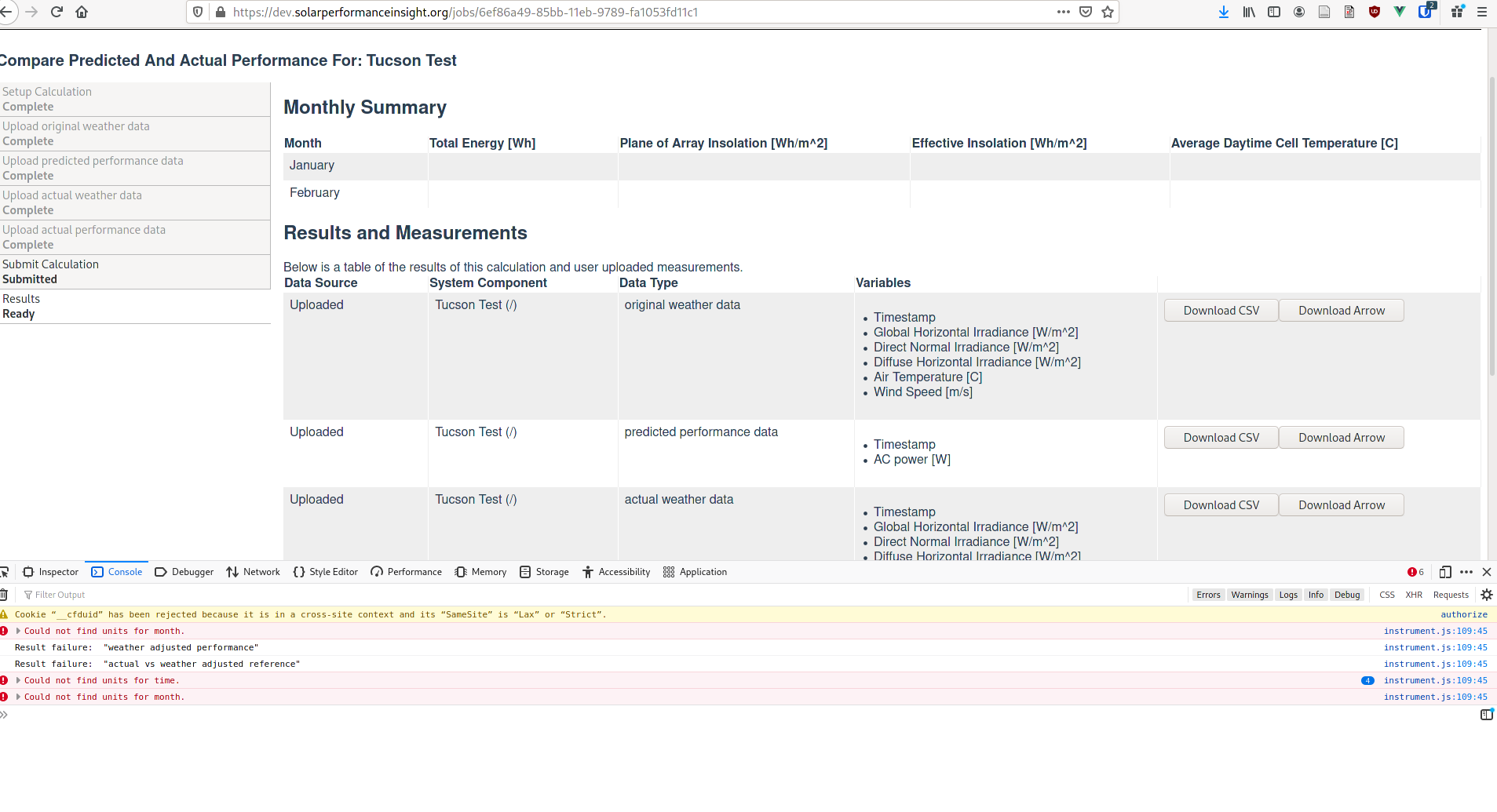
Task: Open the Debugger tab
Action: pyautogui.click(x=184, y=572)
